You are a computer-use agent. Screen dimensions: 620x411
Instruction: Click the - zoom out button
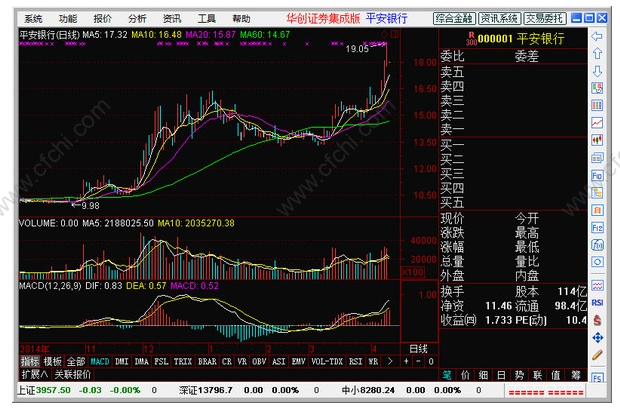click(418, 361)
